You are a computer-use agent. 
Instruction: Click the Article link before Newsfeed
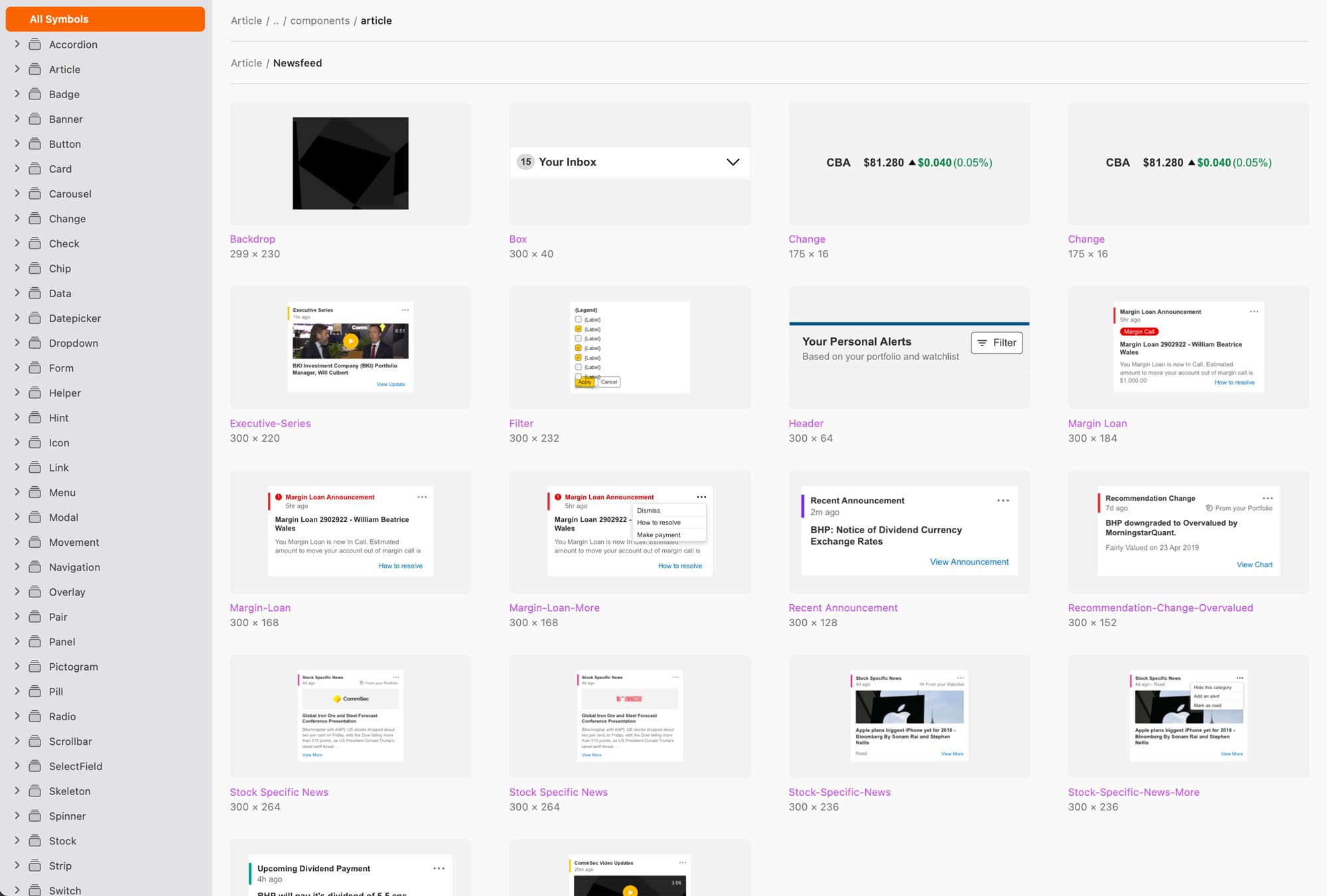[x=246, y=63]
